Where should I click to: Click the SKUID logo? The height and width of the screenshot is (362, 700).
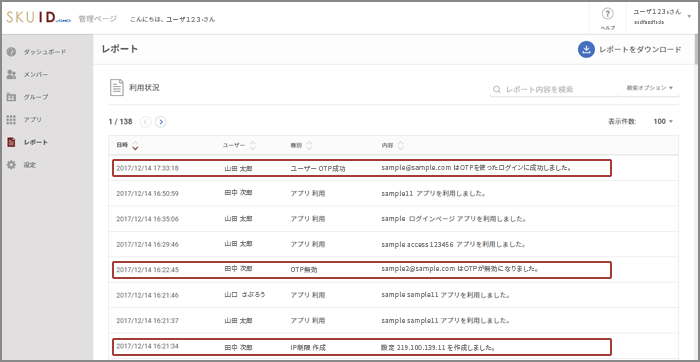(38, 17)
